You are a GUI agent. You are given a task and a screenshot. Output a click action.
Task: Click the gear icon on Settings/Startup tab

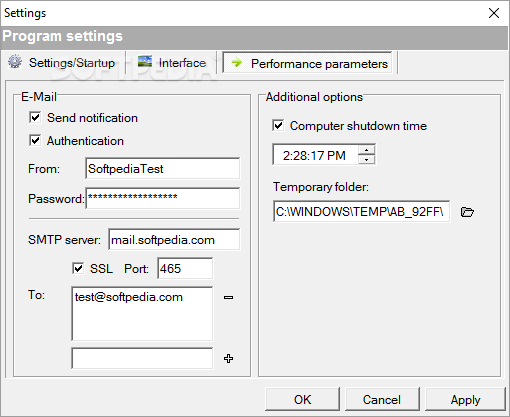15,62
